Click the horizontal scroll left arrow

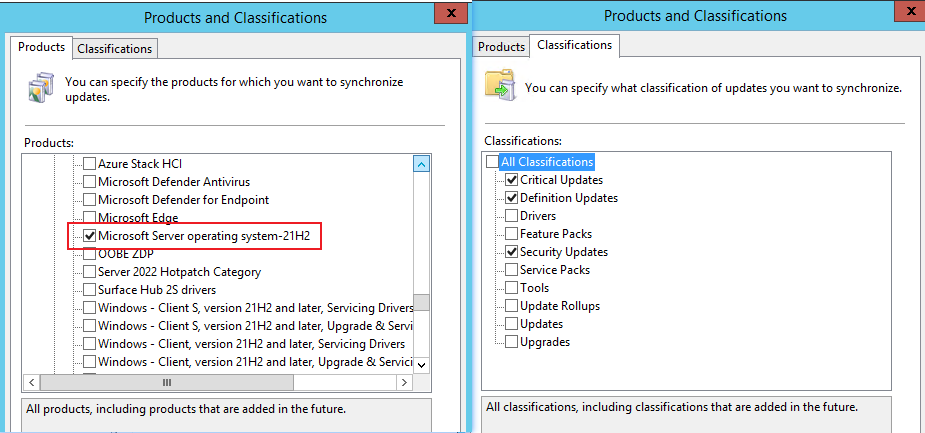[x=32, y=383]
